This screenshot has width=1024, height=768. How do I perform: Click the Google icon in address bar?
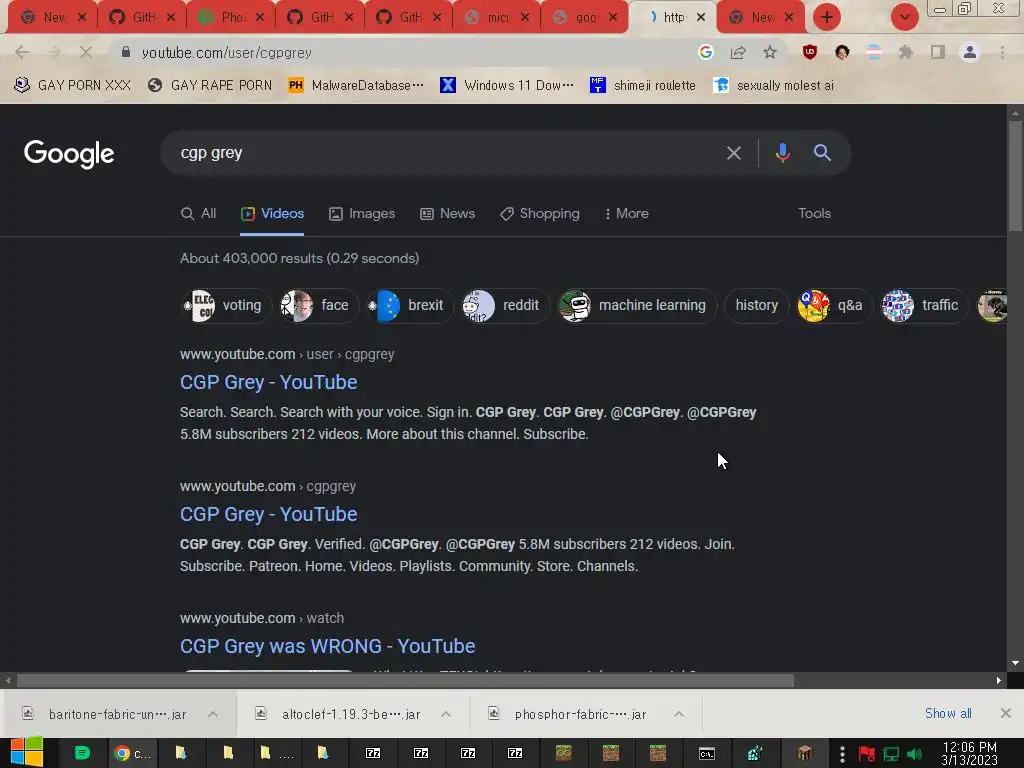point(705,52)
